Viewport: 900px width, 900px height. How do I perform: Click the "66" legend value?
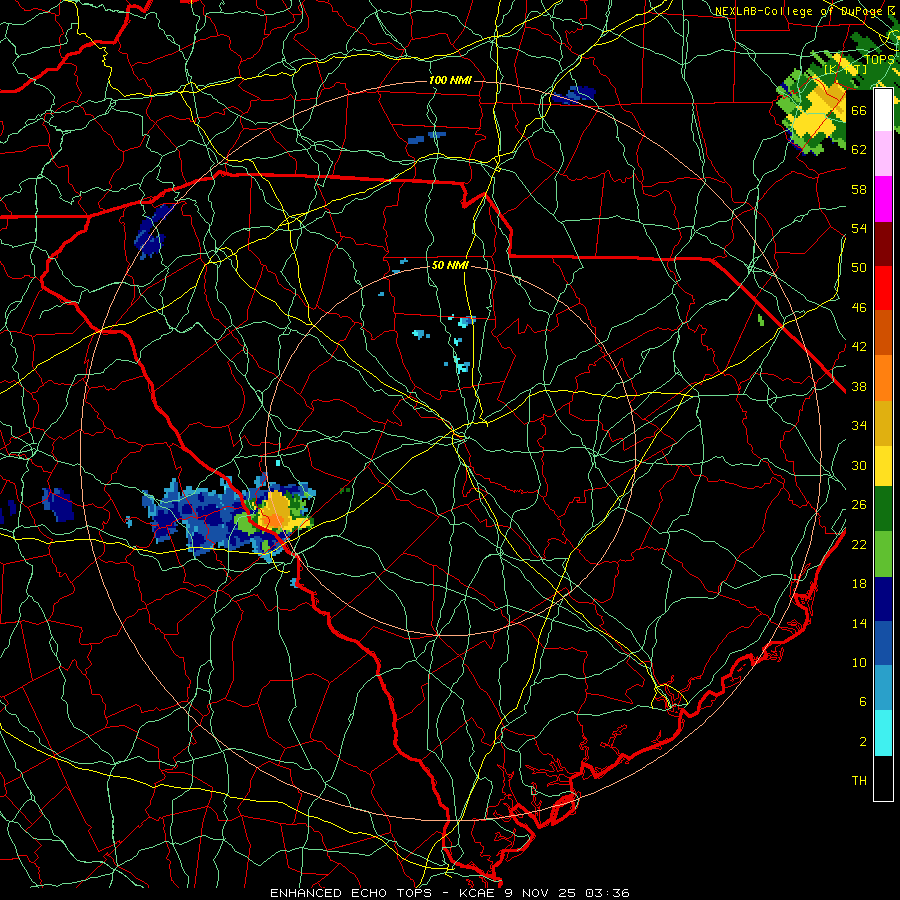tap(859, 110)
